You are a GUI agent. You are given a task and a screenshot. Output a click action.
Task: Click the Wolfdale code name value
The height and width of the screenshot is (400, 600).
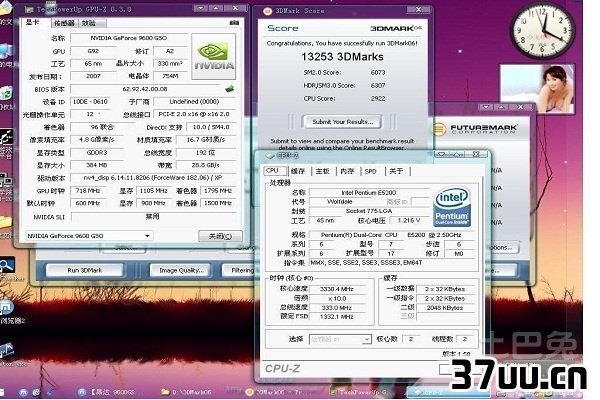pyautogui.click(x=340, y=202)
